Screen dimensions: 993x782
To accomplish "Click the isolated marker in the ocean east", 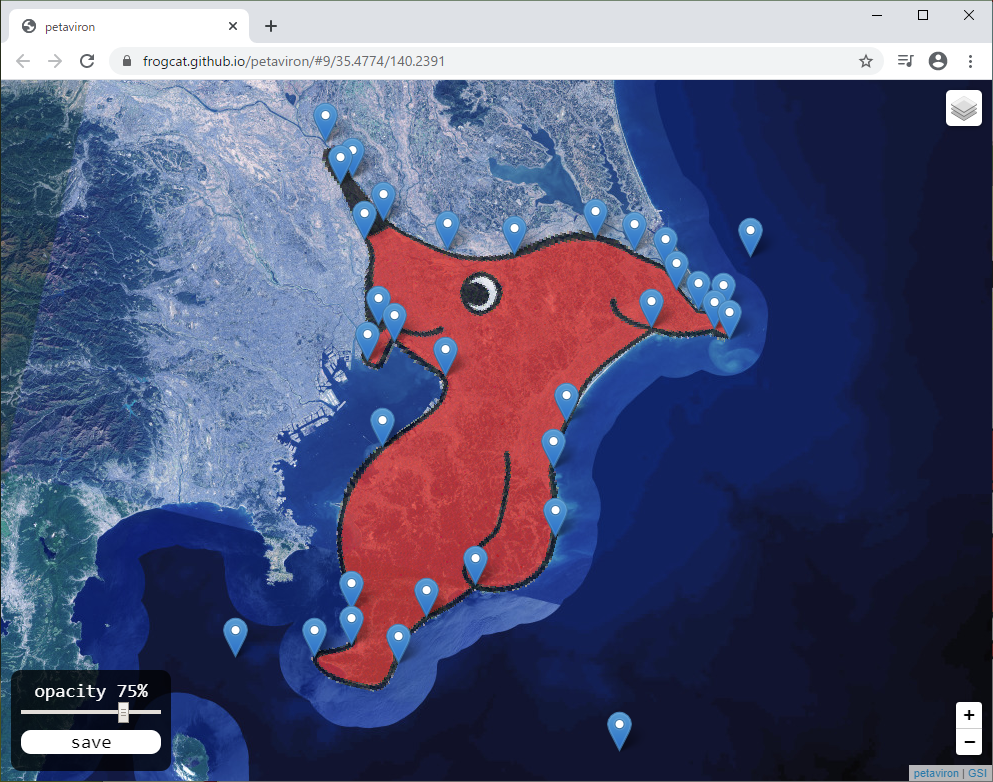I will 750,236.
